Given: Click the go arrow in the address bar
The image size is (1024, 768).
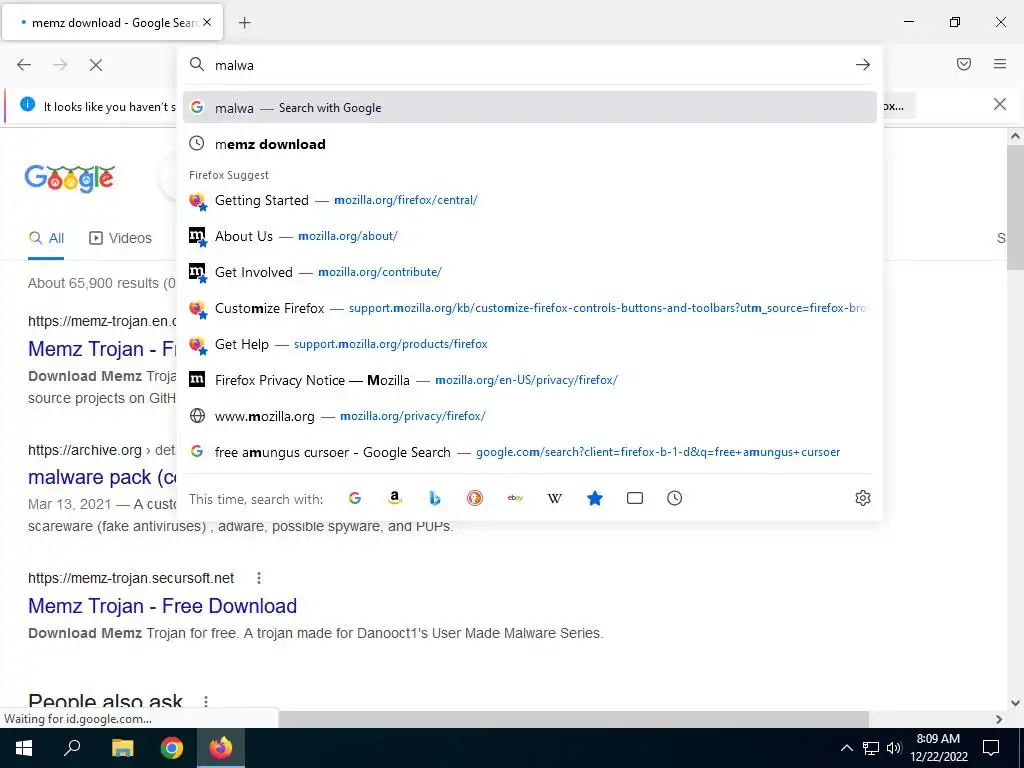Looking at the screenshot, I should tap(863, 65).
